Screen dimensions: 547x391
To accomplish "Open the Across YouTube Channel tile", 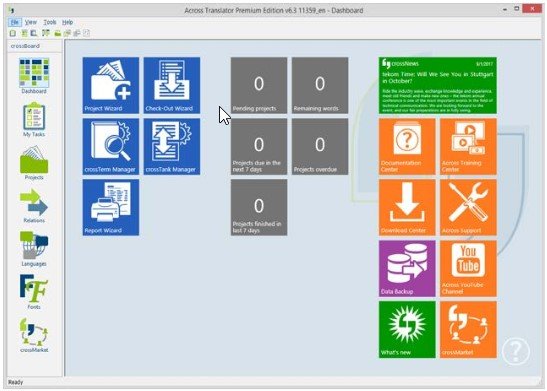I will [468, 269].
